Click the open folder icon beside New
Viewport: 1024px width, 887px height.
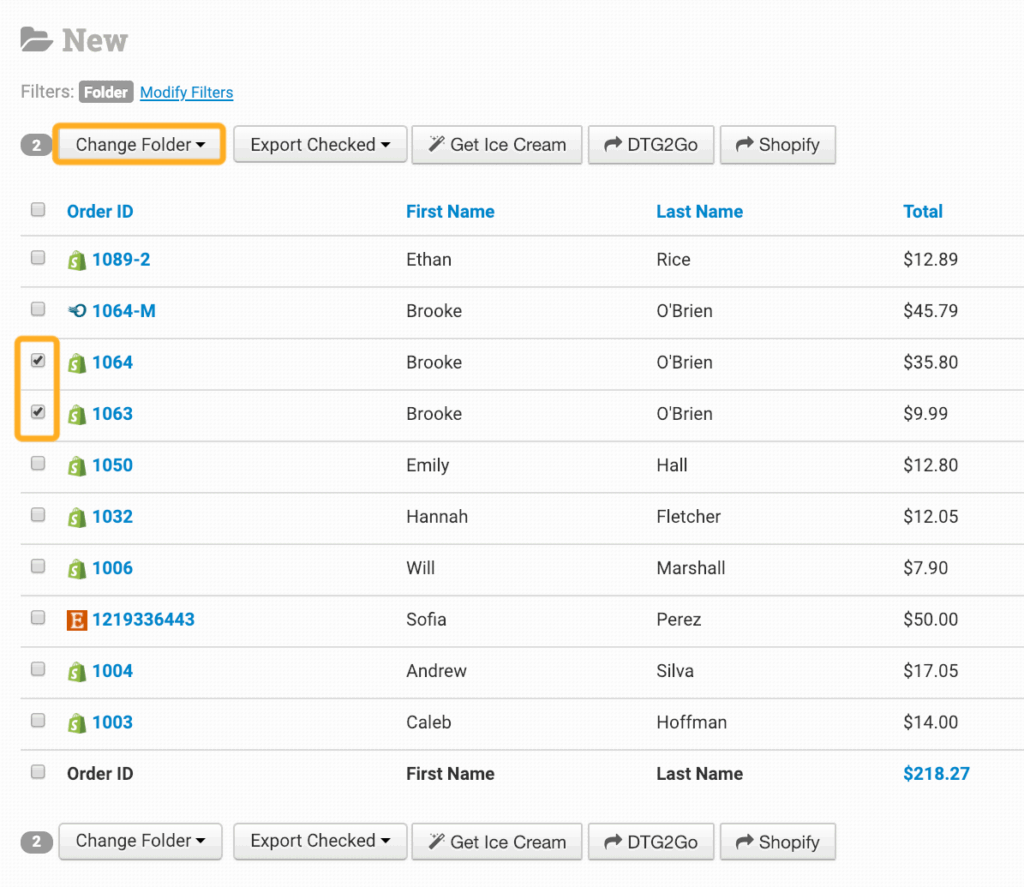[x=37, y=40]
